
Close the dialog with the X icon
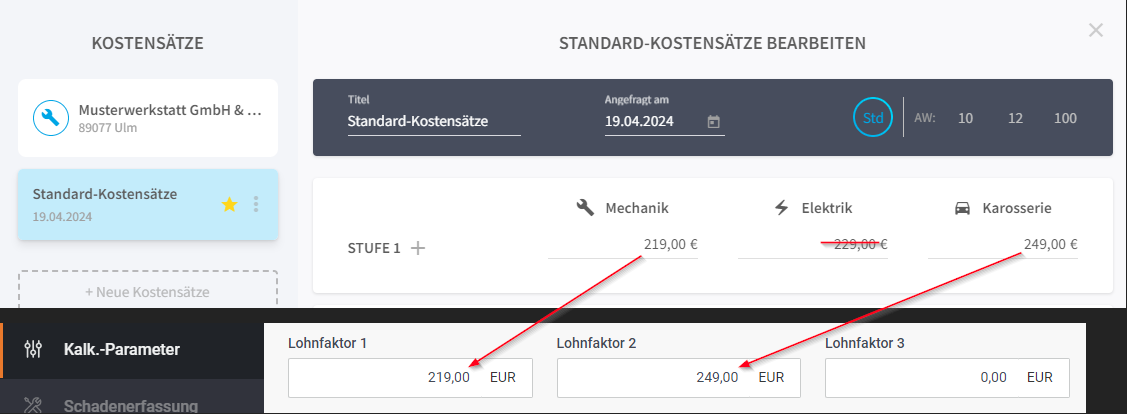(x=1096, y=30)
